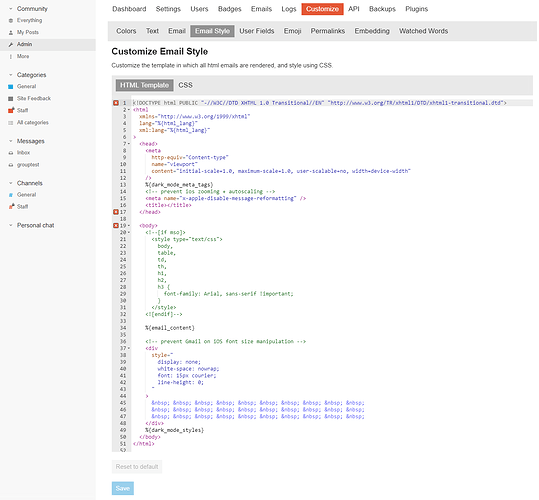Fold the div tag at line 37
The image size is (539, 500).
coord(129,348)
